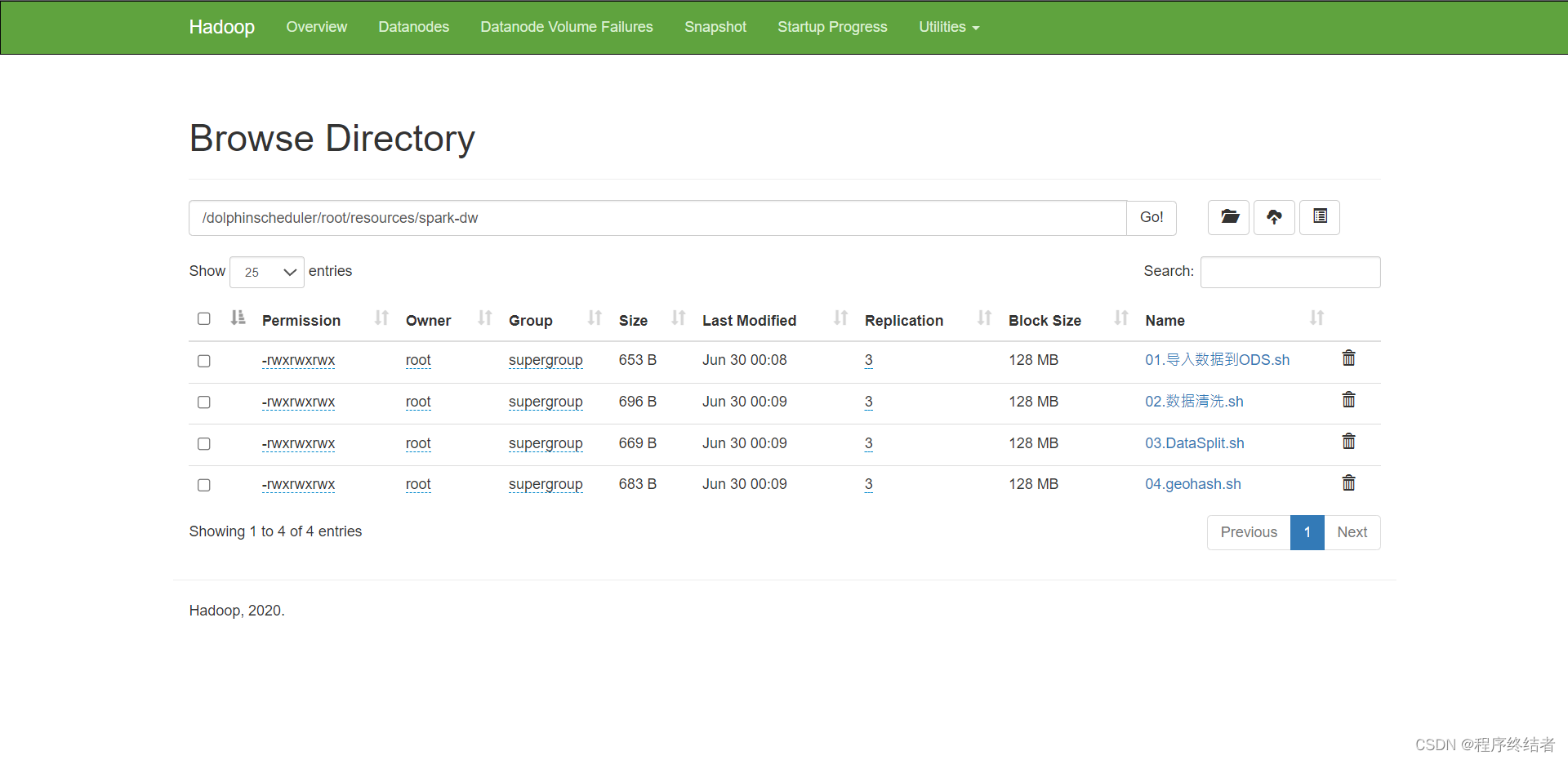1568x760 pixels.
Task: Expand the Utilities dropdown menu
Action: pos(948,27)
